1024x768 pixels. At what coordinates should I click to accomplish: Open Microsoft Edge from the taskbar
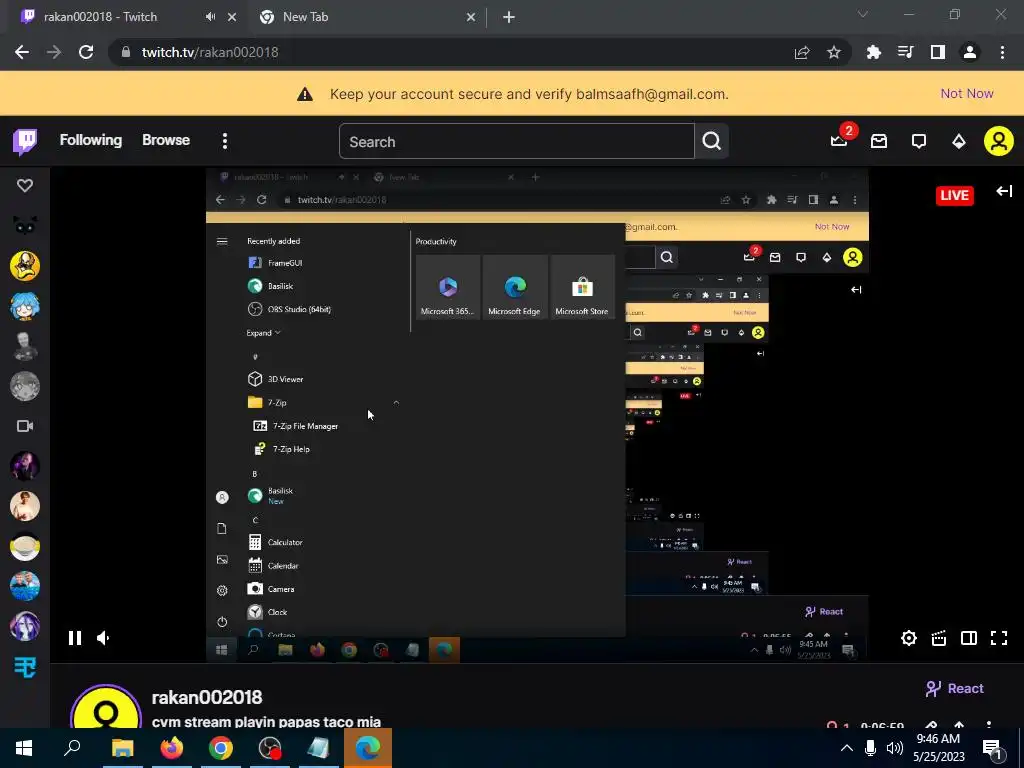pos(368,748)
